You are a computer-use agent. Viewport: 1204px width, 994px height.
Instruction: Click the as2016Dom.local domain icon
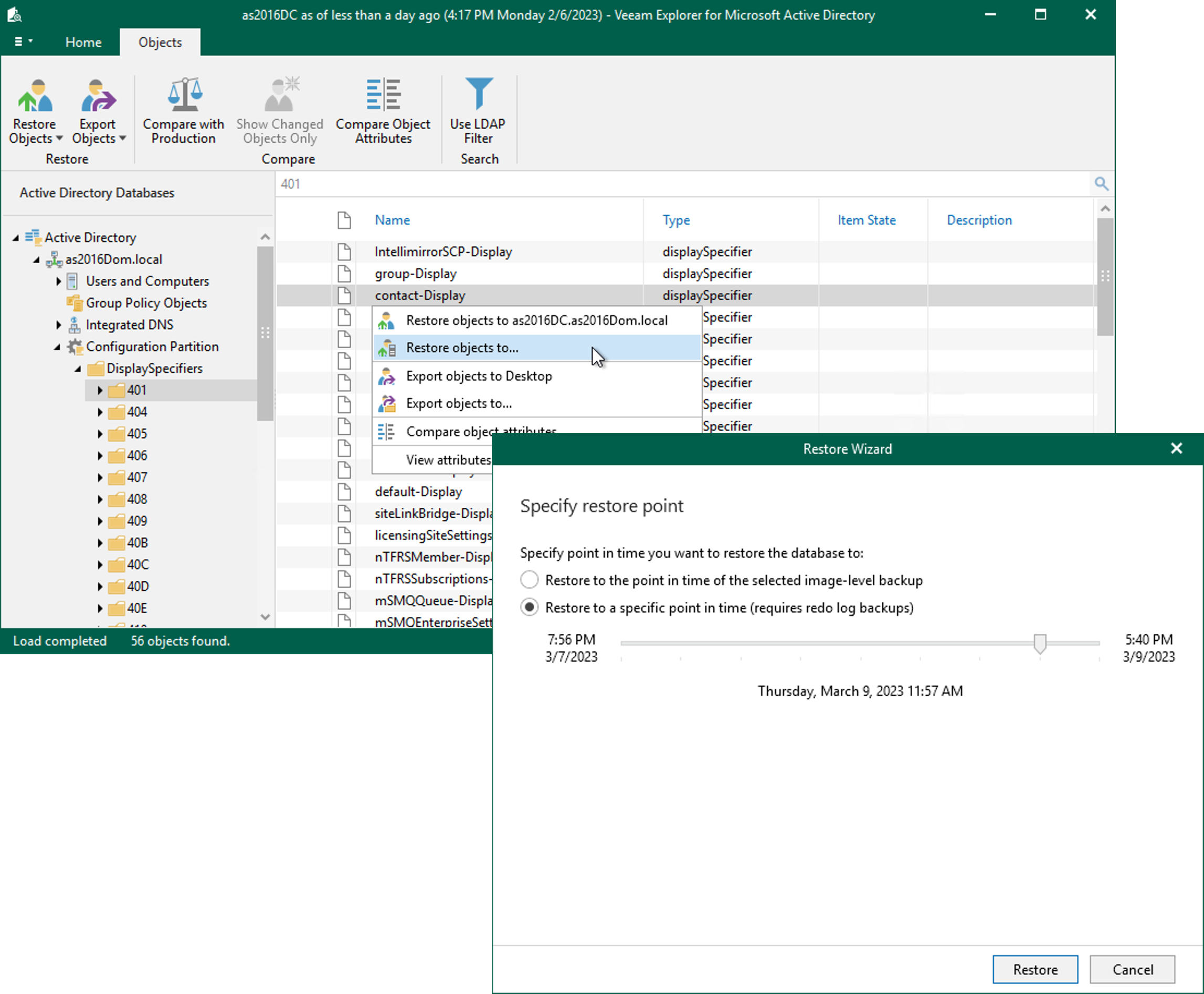coord(55,259)
